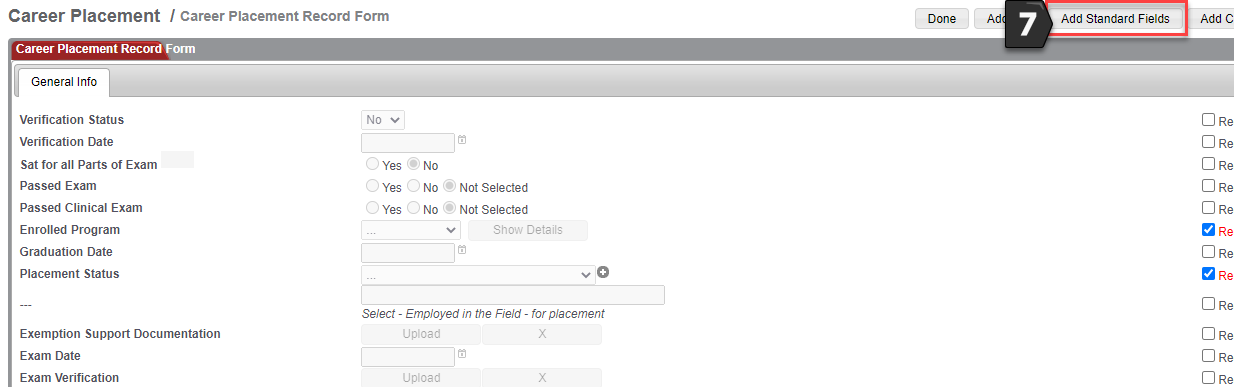Open Placement Status dropdown
The width and height of the screenshot is (1234, 387).
pos(478,274)
